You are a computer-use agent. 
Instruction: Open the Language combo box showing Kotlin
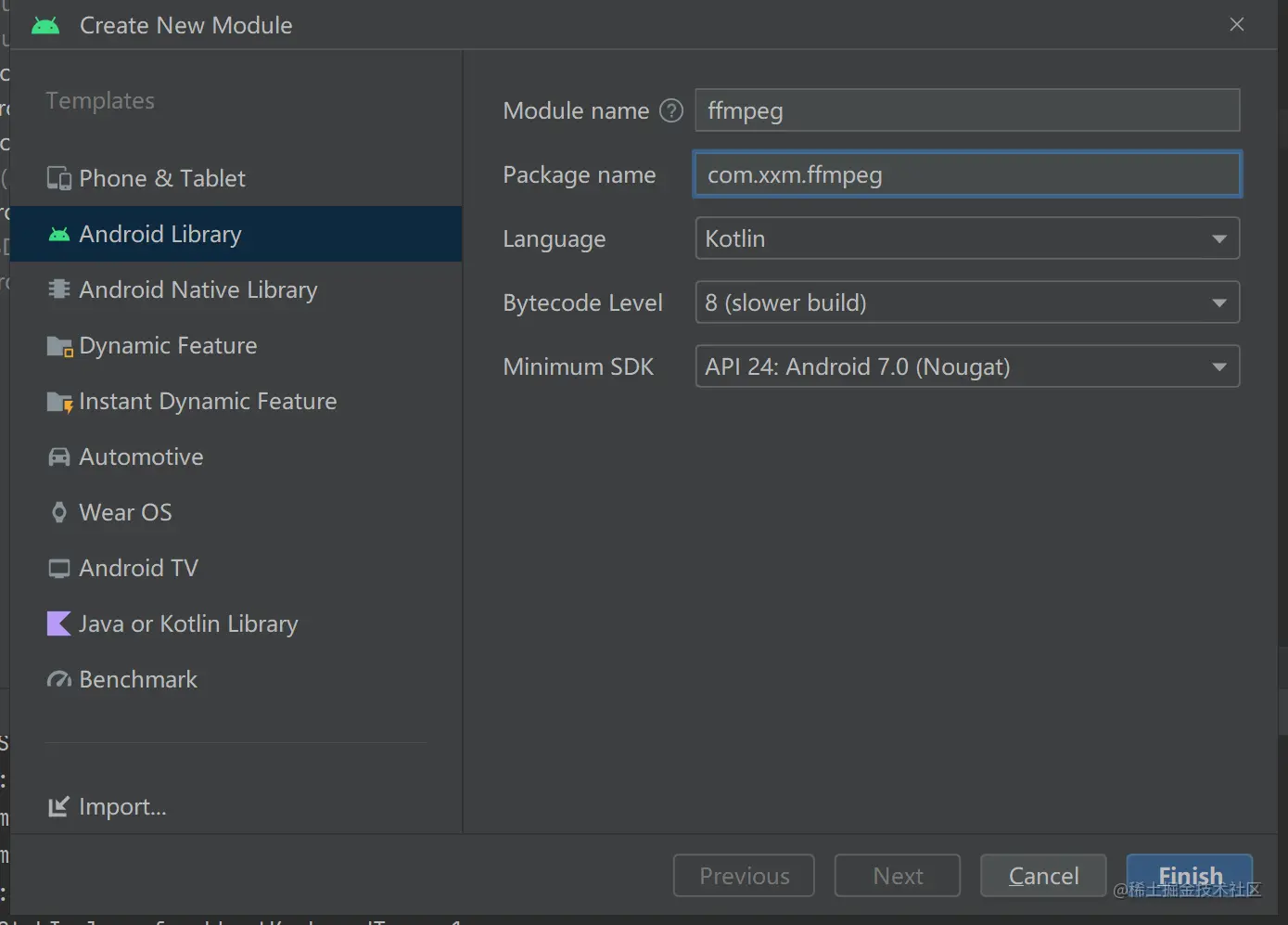(x=967, y=238)
